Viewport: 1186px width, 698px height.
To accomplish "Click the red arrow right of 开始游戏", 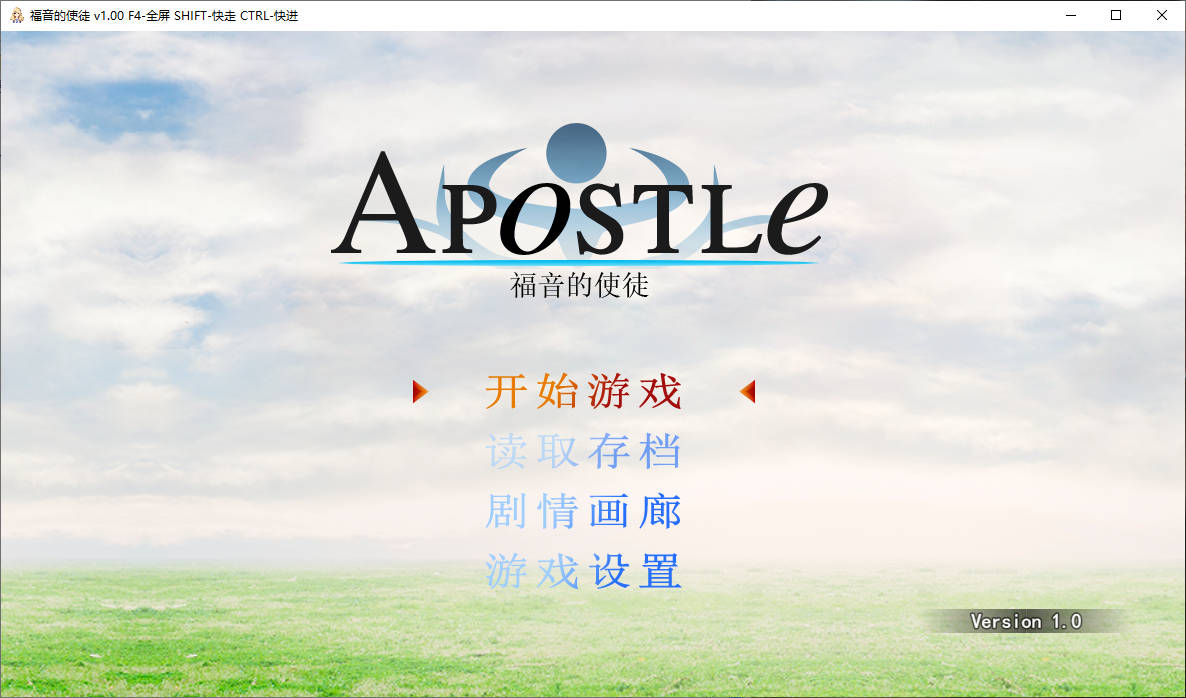I will point(747,392).
